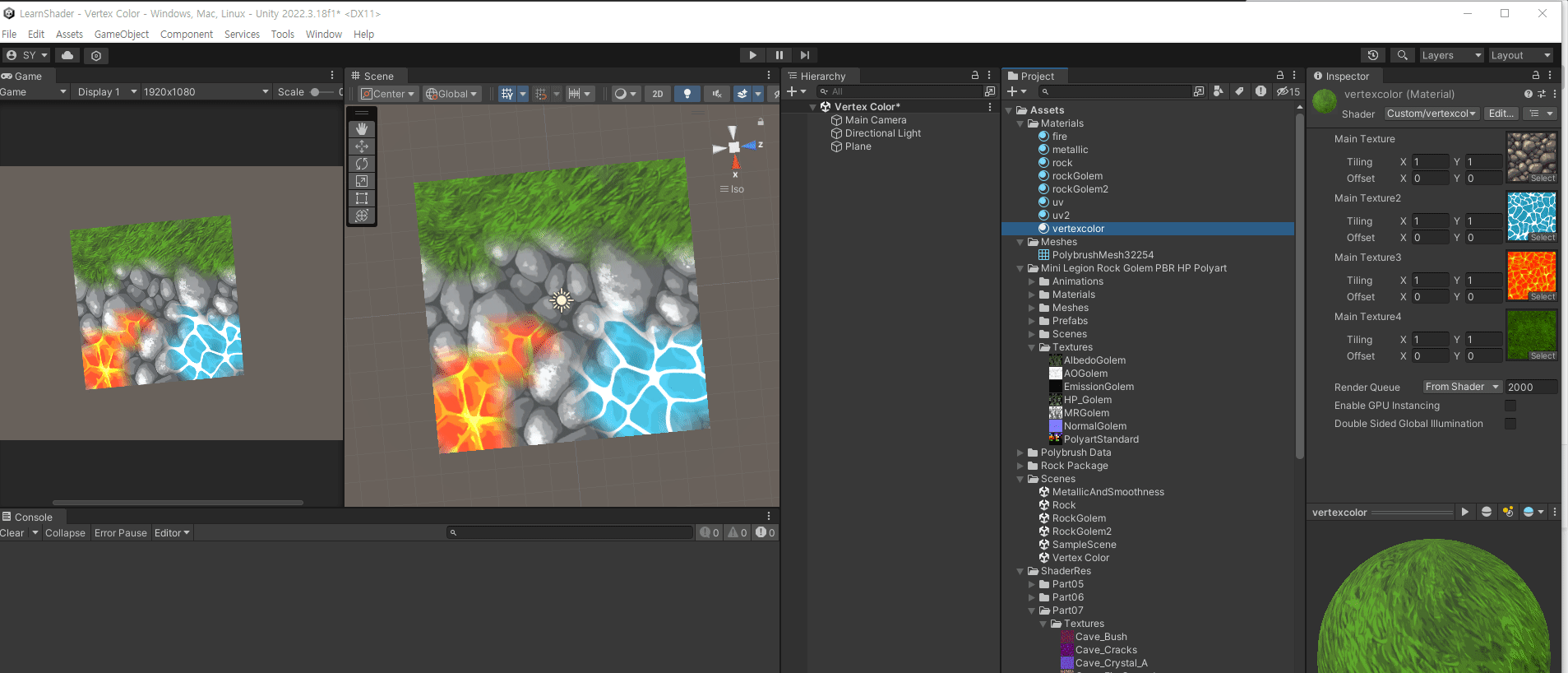Toggle Console Collapse button

coord(65,532)
